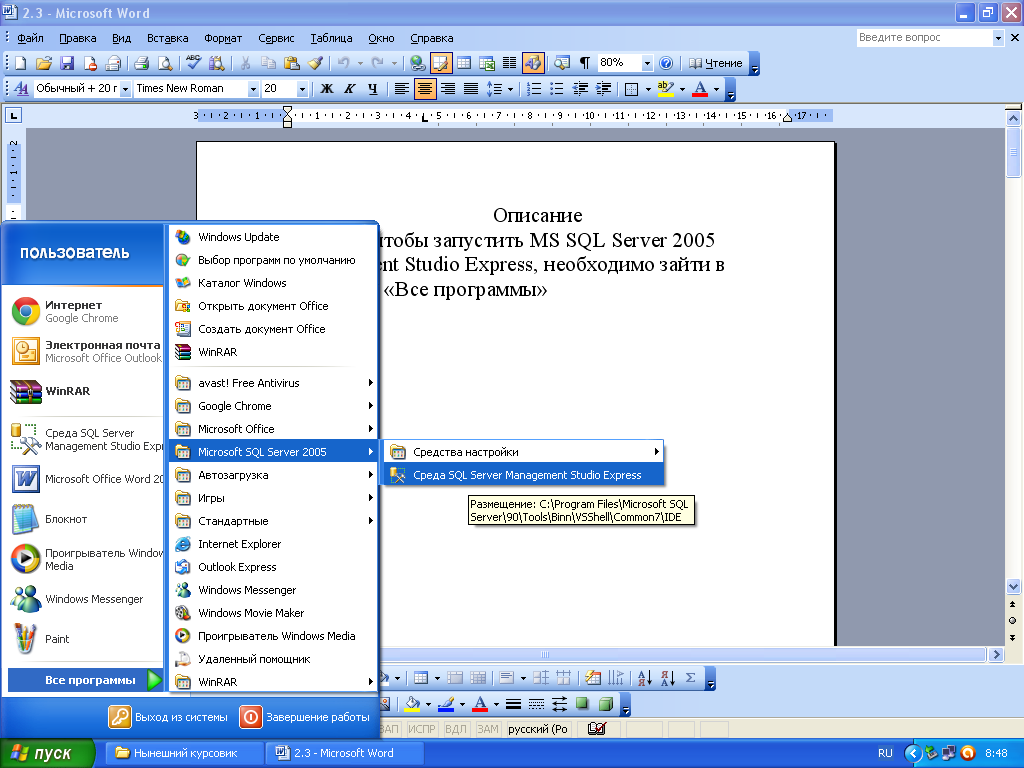Insert a table using the toolbar icon

464,63
